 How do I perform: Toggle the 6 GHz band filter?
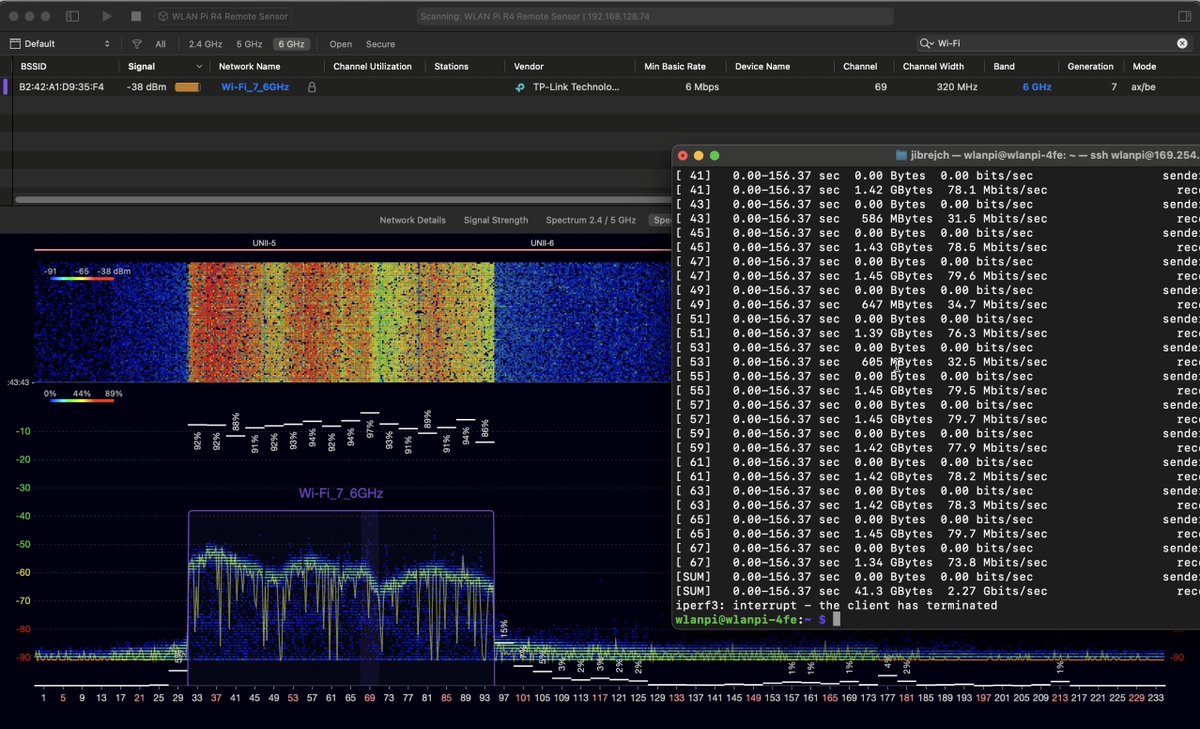tap(292, 44)
